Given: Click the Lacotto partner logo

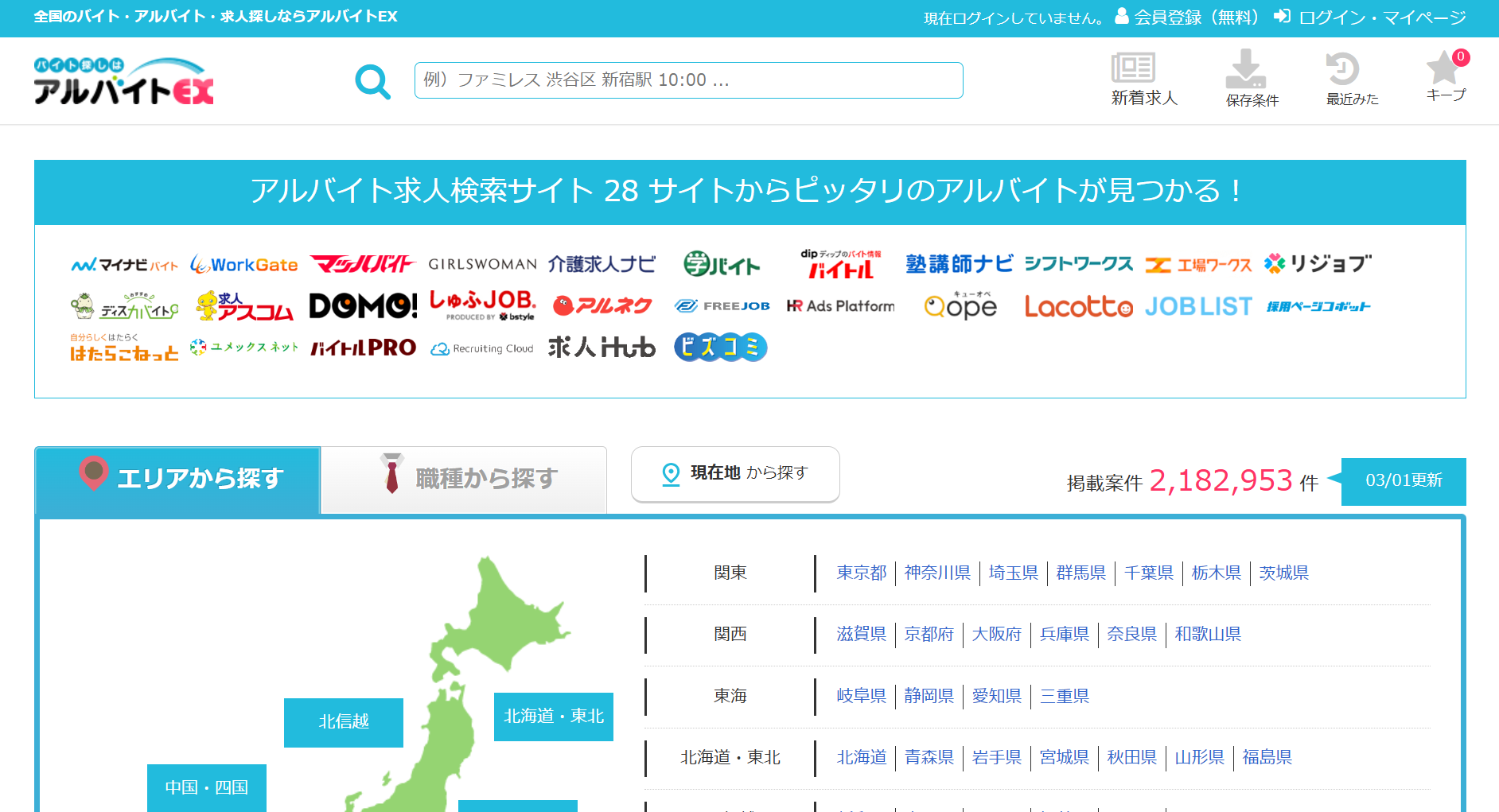Looking at the screenshot, I should point(1078,306).
